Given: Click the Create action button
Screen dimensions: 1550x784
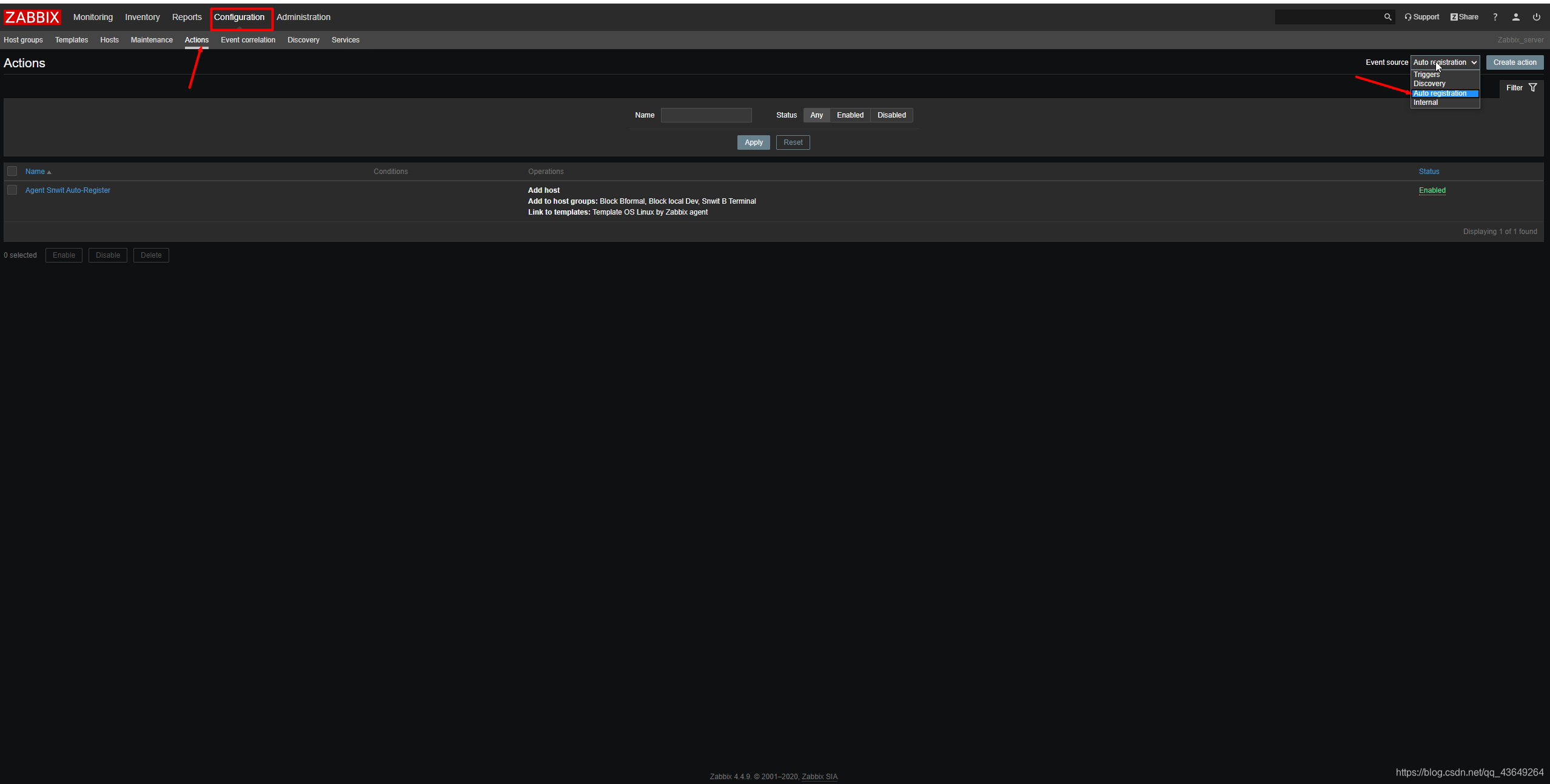Looking at the screenshot, I should tap(1515, 62).
